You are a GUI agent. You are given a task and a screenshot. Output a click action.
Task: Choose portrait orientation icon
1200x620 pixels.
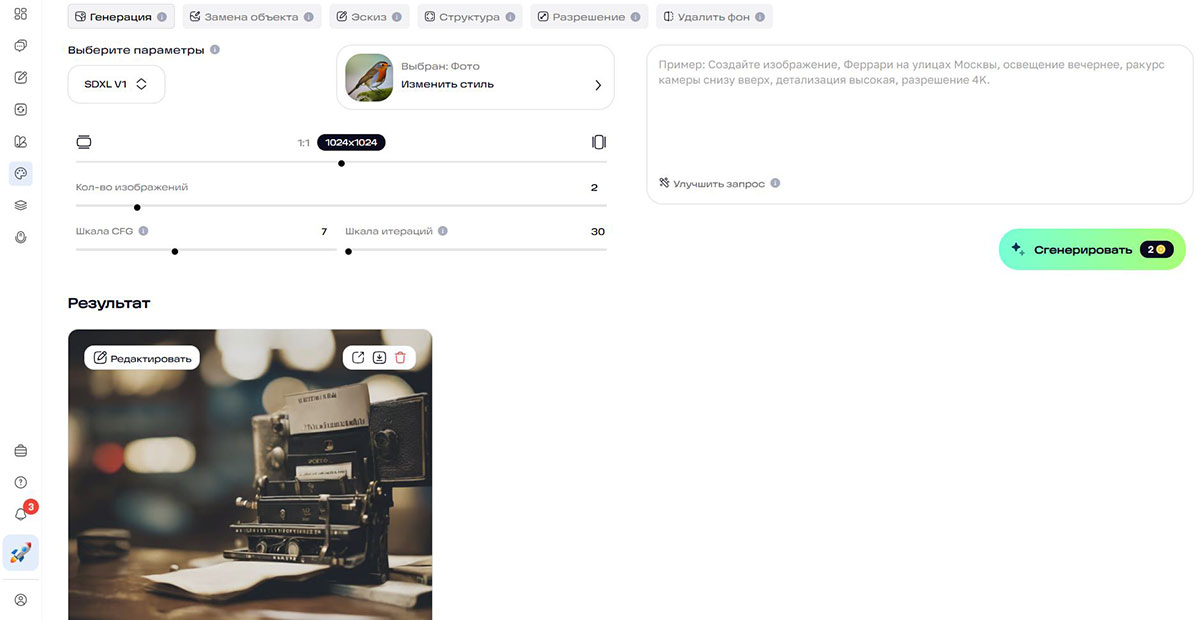tap(599, 142)
